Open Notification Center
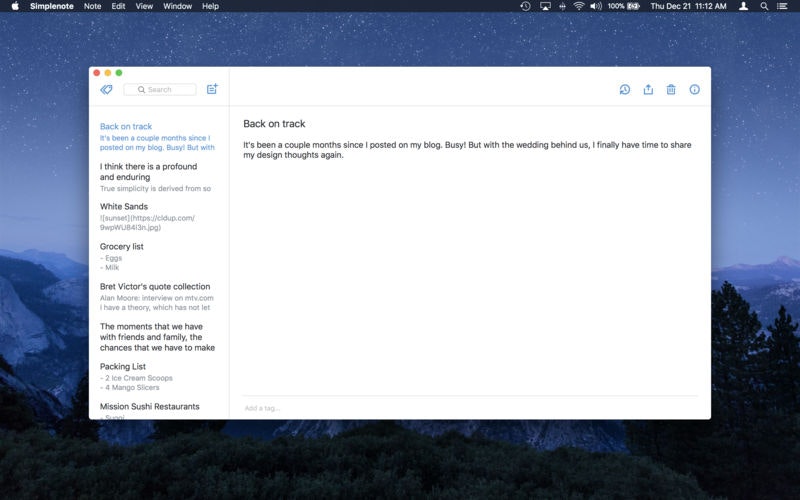The image size is (800, 500). coord(782,6)
